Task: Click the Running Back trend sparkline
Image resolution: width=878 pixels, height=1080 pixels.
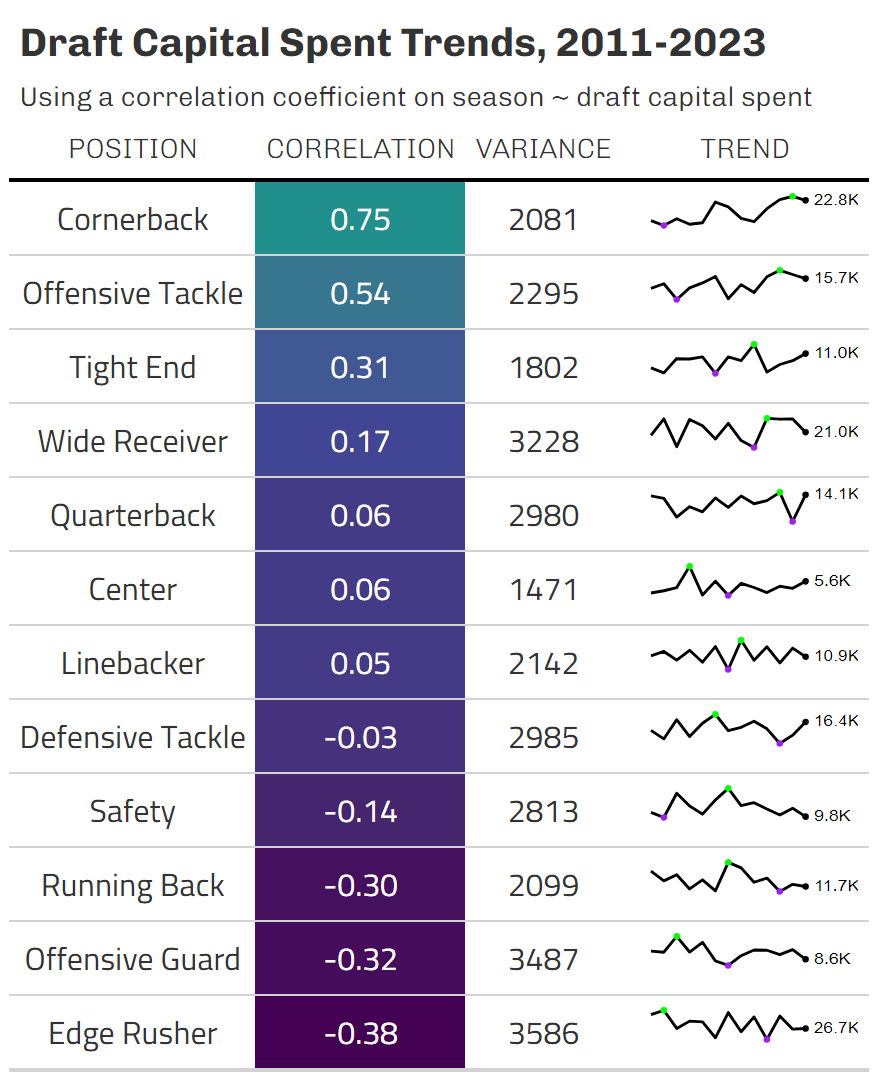Action: tap(729, 877)
